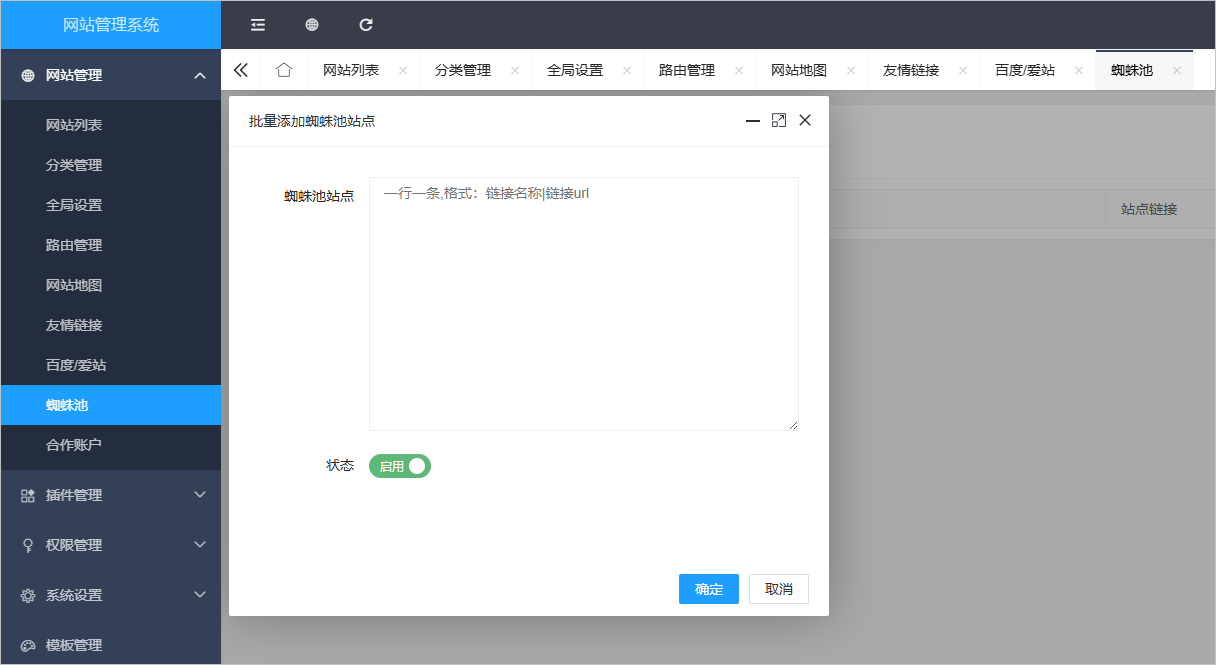Screen dimensions: 1216x665
Task: Confirm with the 确定 button
Action: coord(709,589)
